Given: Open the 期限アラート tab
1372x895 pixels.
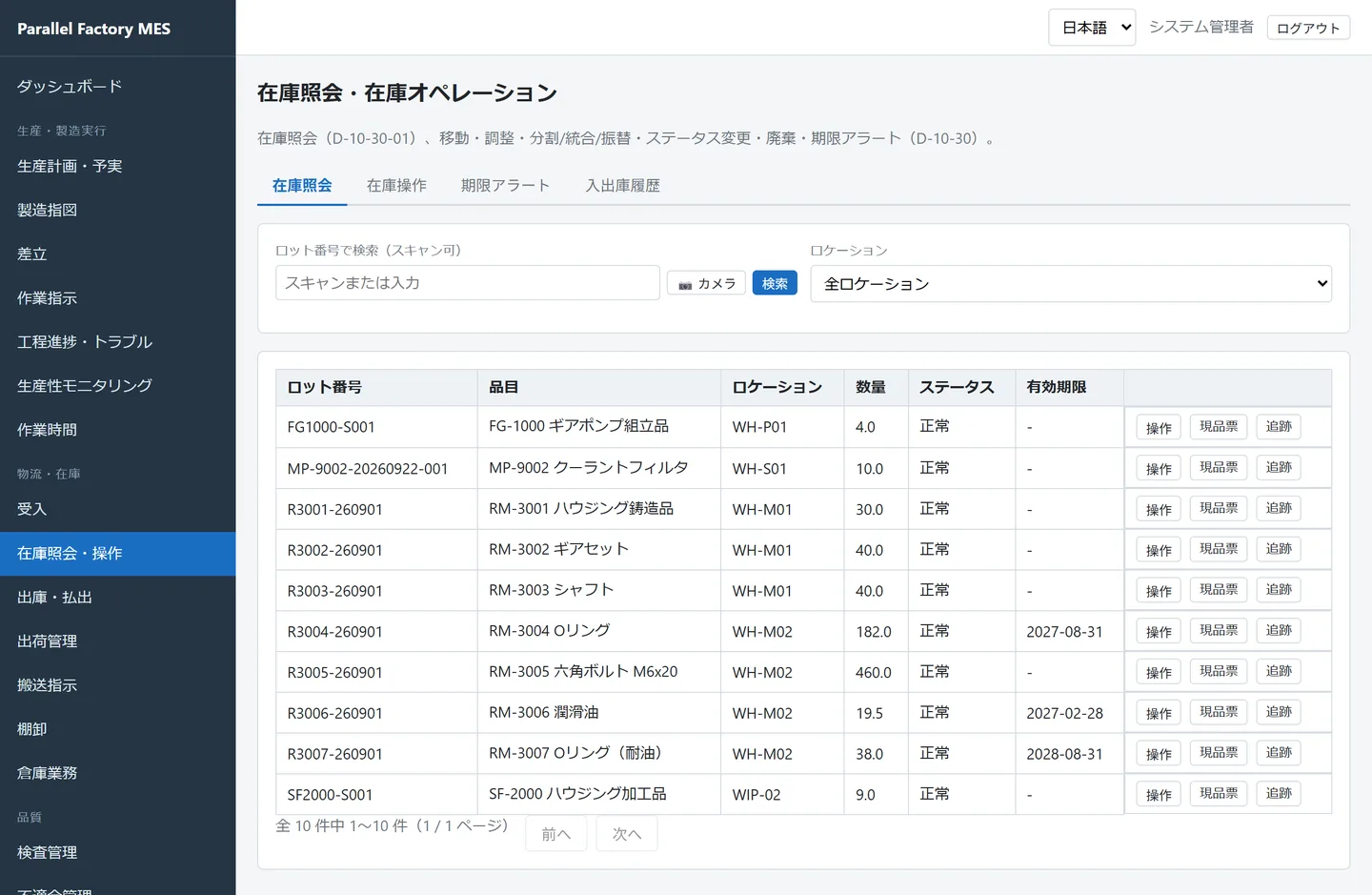Looking at the screenshot, I should point(505,186).
